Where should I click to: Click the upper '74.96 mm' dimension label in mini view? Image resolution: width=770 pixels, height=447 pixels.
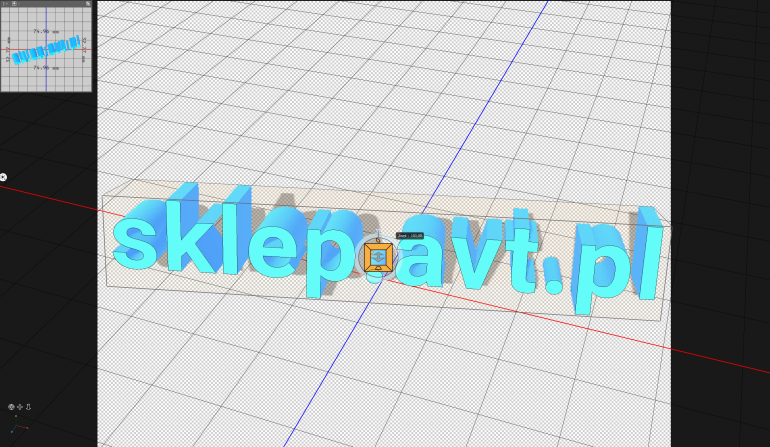click(x=46, y=31)
